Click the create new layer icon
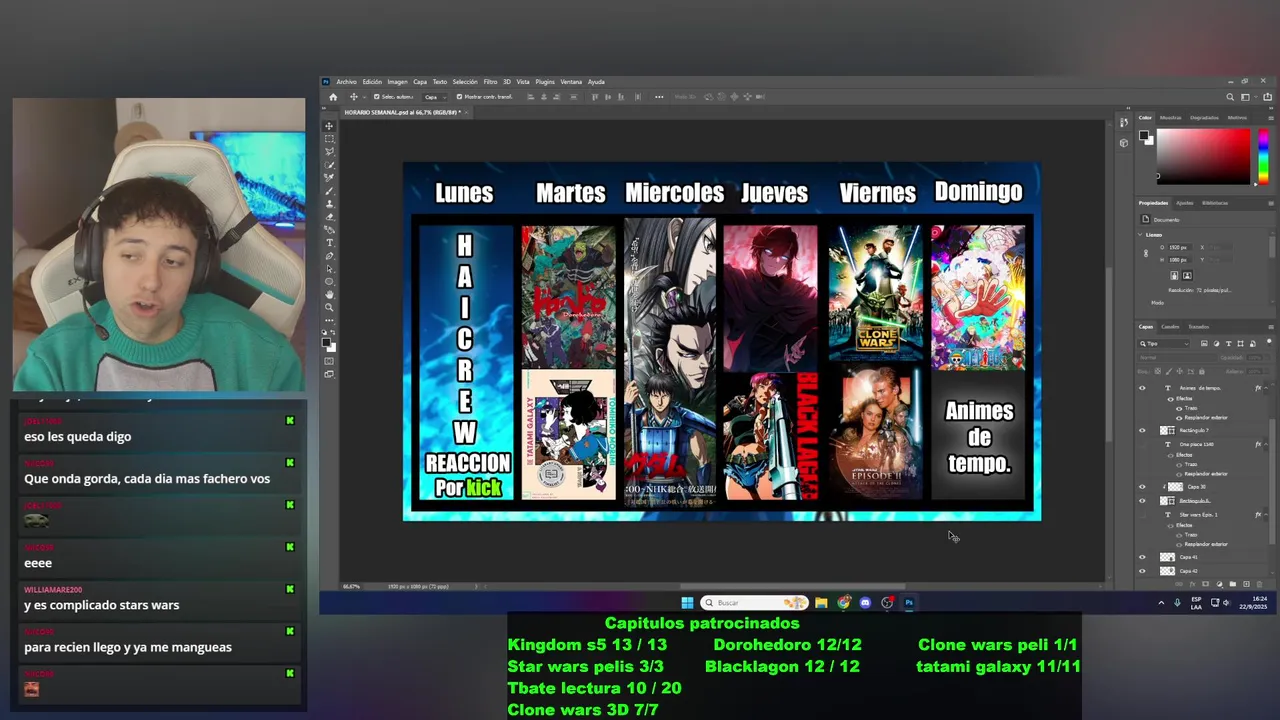The image size is (1280, 720). point(1246,584)
